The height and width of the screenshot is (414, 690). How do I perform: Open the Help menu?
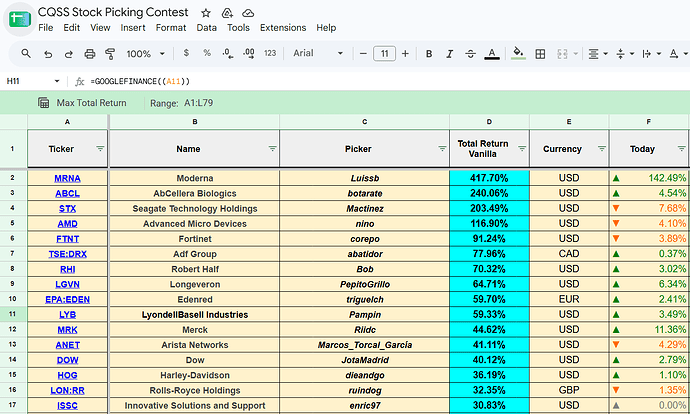326,28
